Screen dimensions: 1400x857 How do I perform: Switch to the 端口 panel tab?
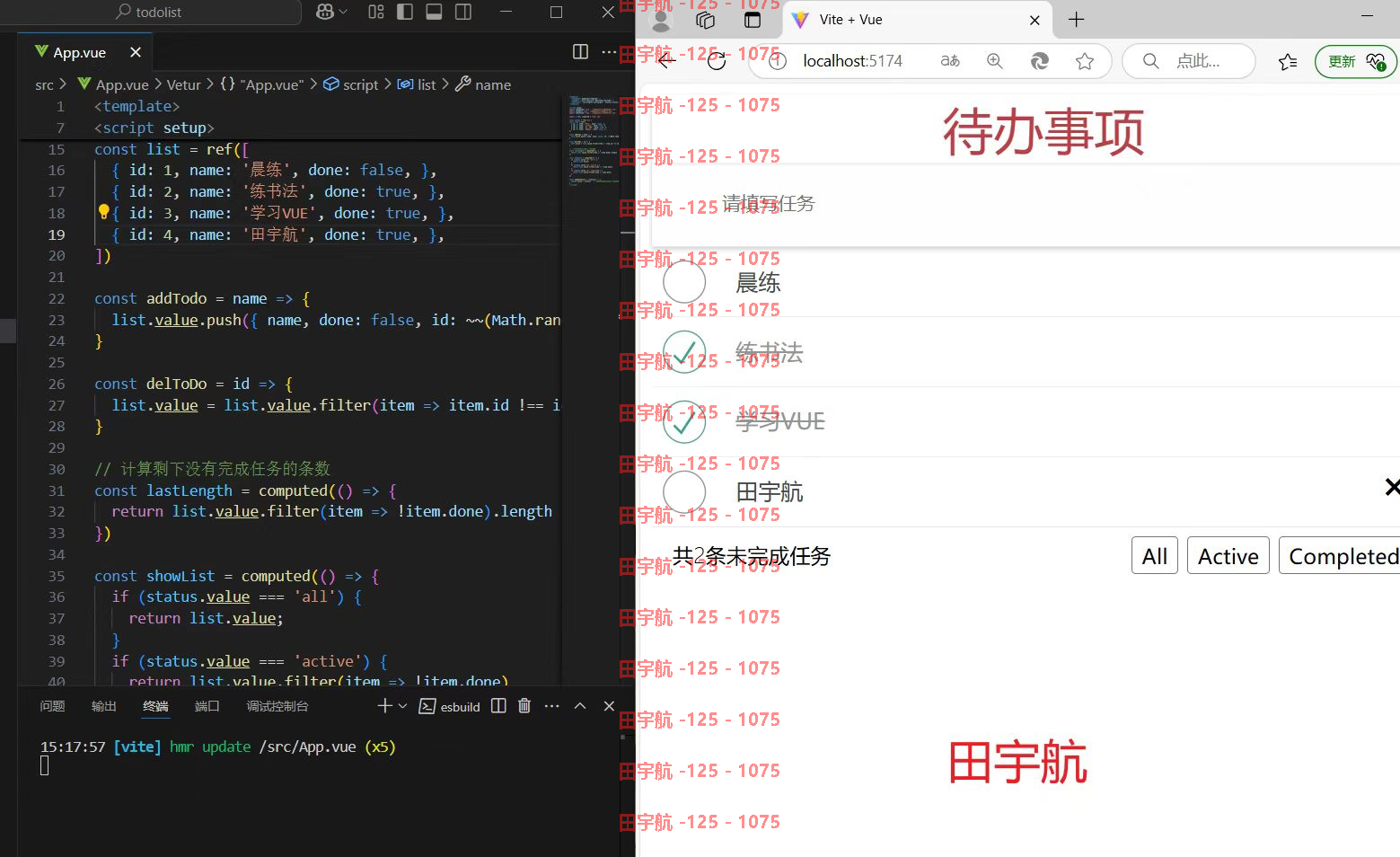tap(207, 706)
